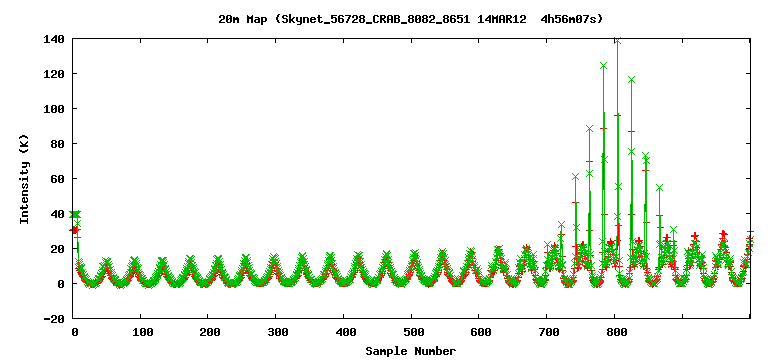Click the 800 x-axis tick label
Image resolution: width=768 pixels, height=360 pixels.
click(616, 332)
